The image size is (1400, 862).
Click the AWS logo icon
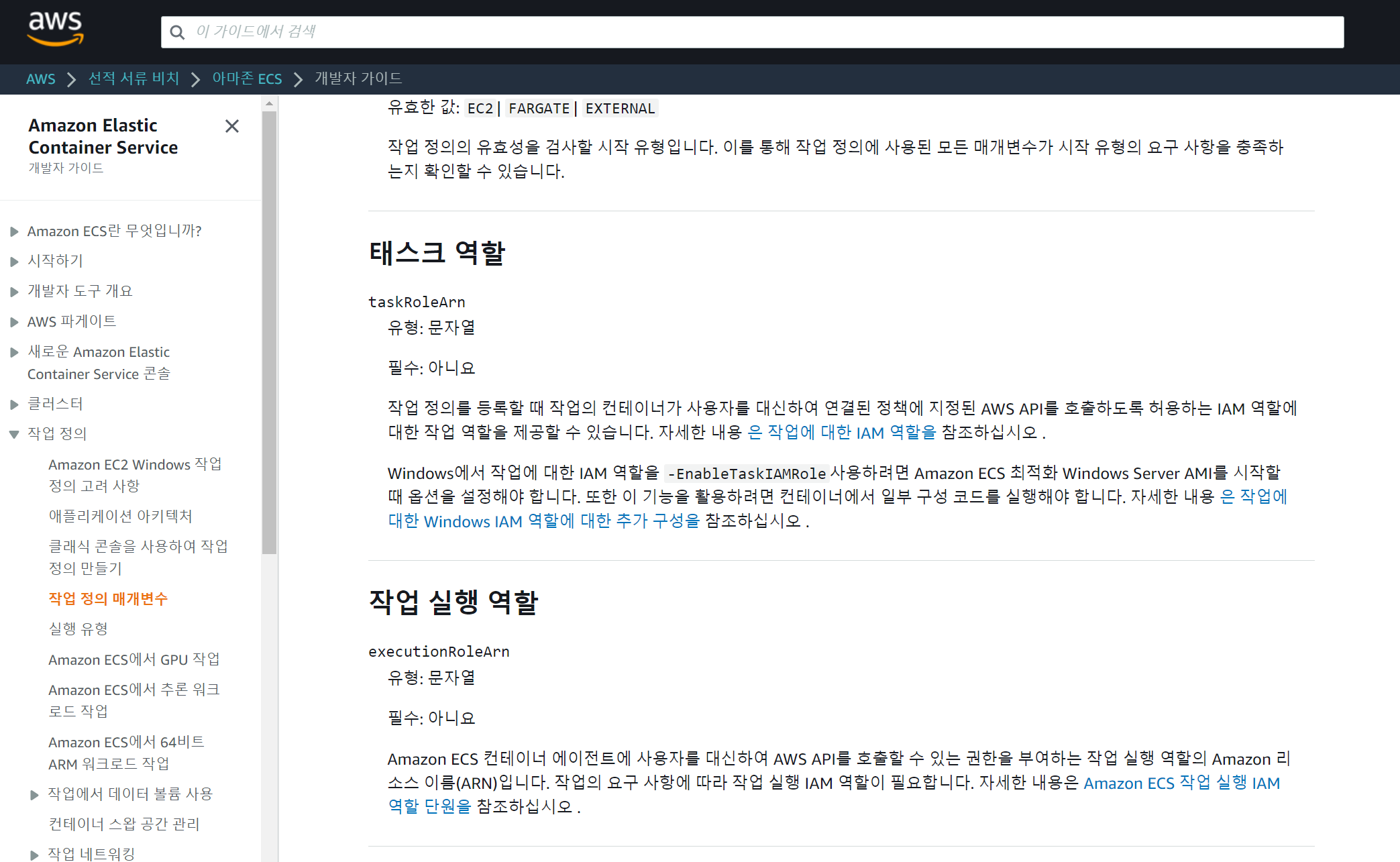pyautogui.click(x=55, y=30)
